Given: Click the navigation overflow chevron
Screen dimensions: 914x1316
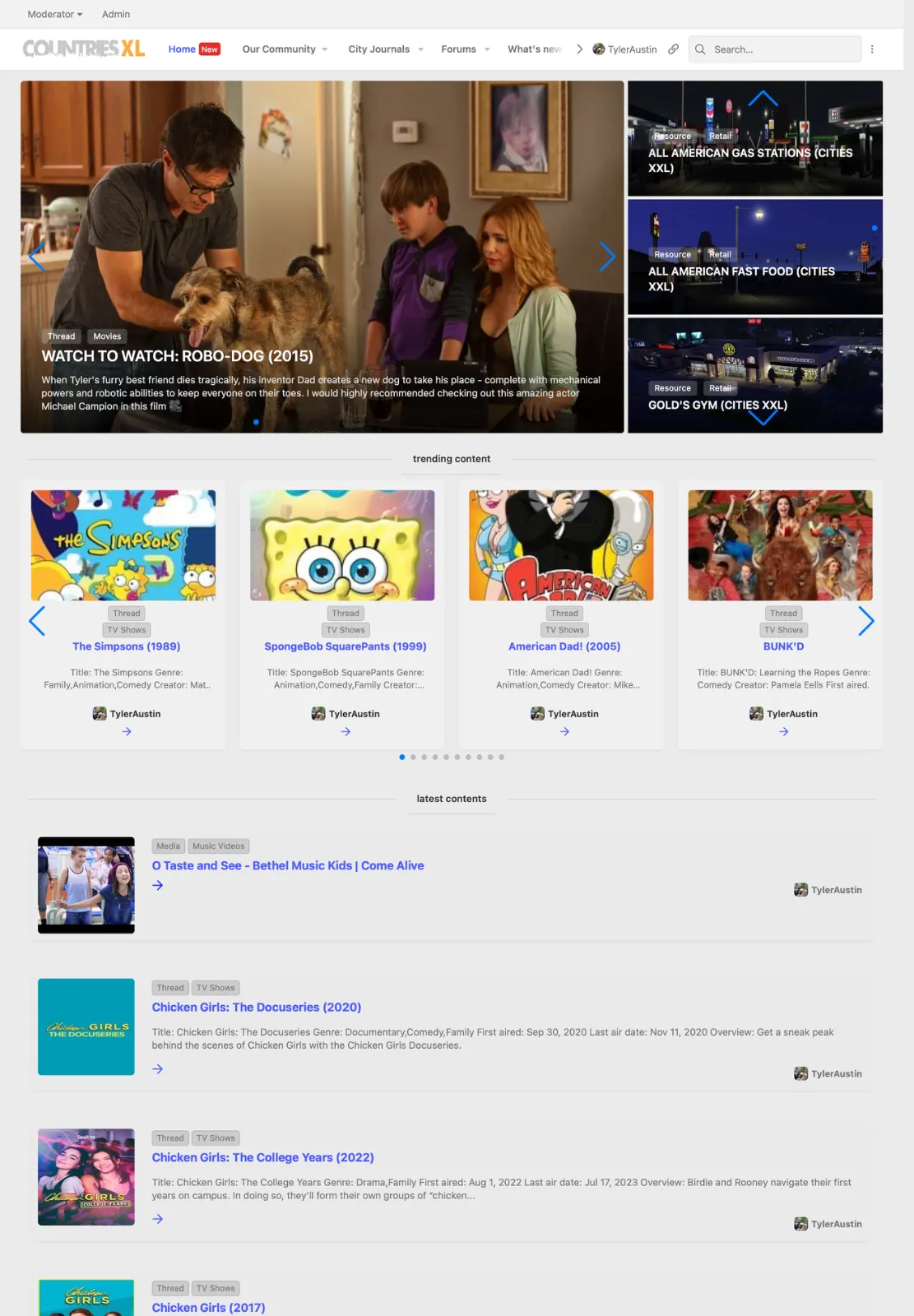Looking at the screenshot, I should 579,49.
